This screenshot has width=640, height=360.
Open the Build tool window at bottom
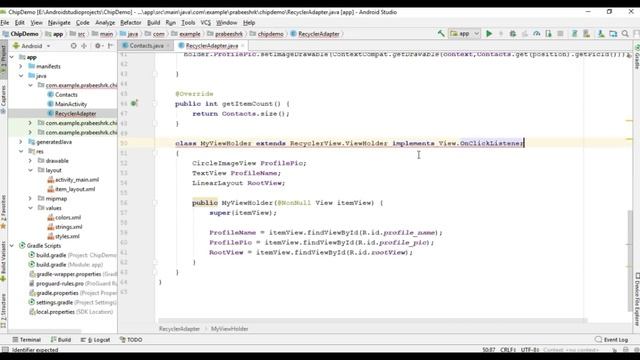tap(61, 340)
